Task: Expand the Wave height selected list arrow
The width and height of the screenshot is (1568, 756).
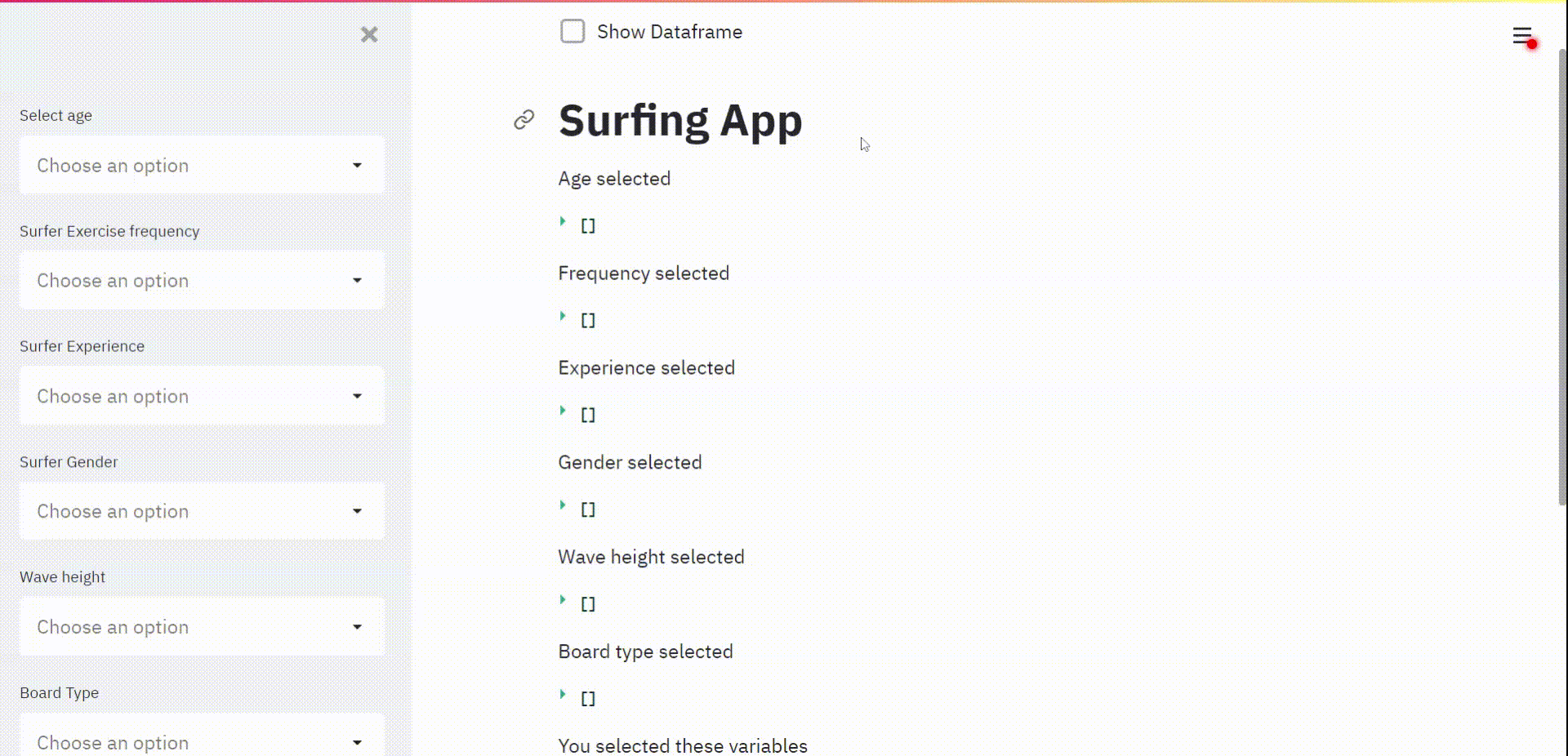Action: pos(563,600)
